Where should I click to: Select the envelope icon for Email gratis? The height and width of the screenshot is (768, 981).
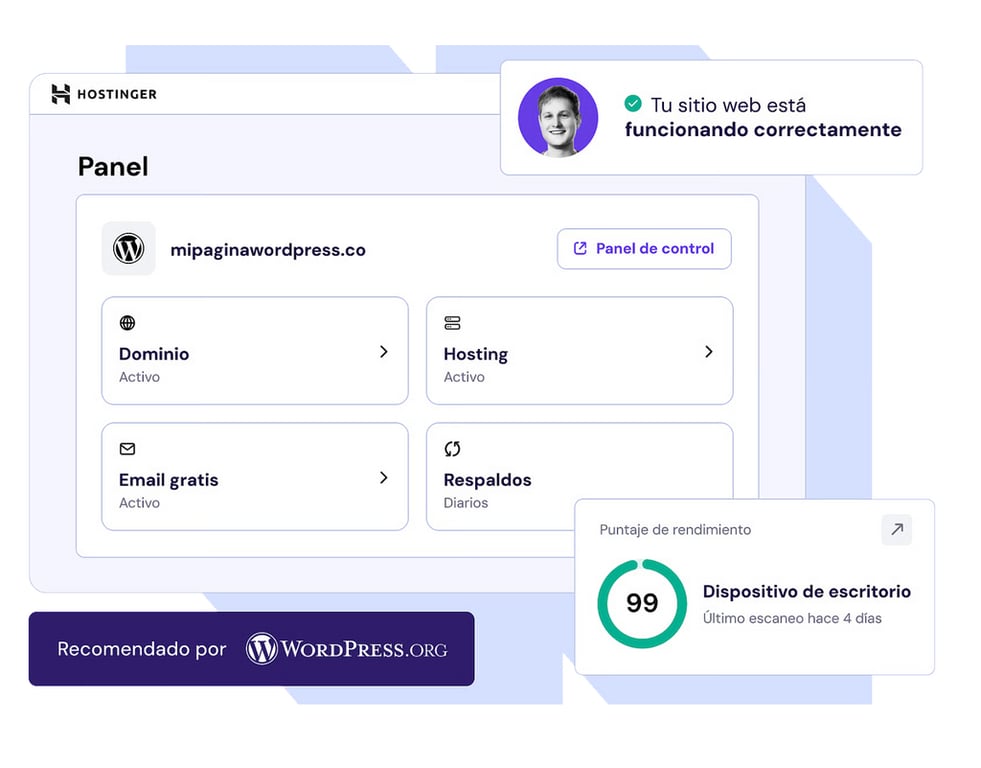coord(127,449)
